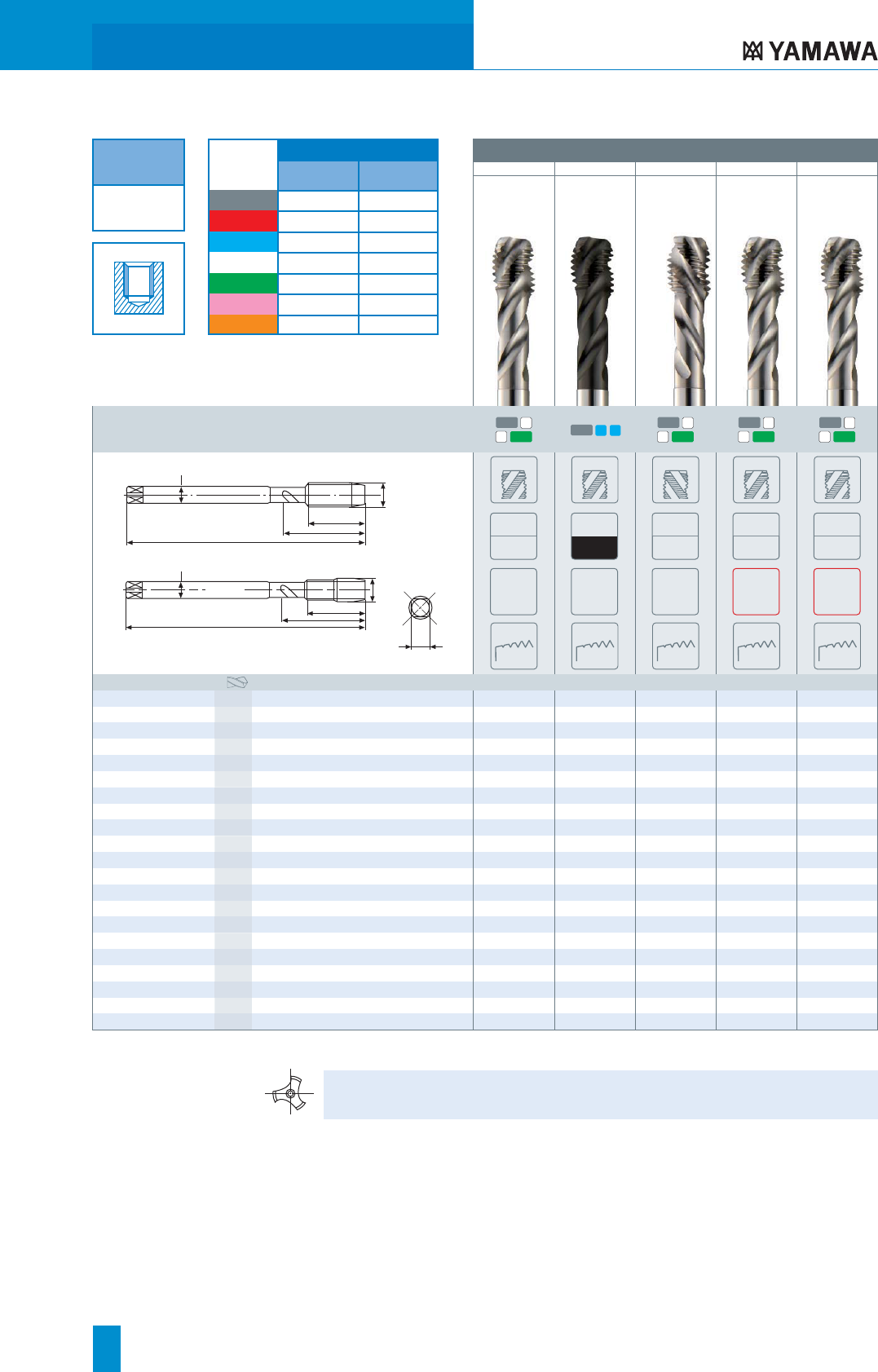Click the blue color chips under the black tap

[608, 430]
